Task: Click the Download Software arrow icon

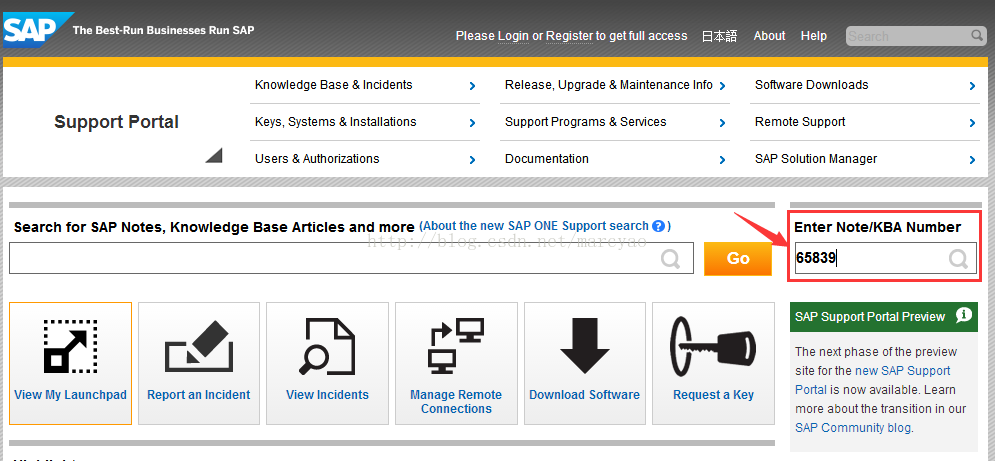Action: click(x=584, y=346)
